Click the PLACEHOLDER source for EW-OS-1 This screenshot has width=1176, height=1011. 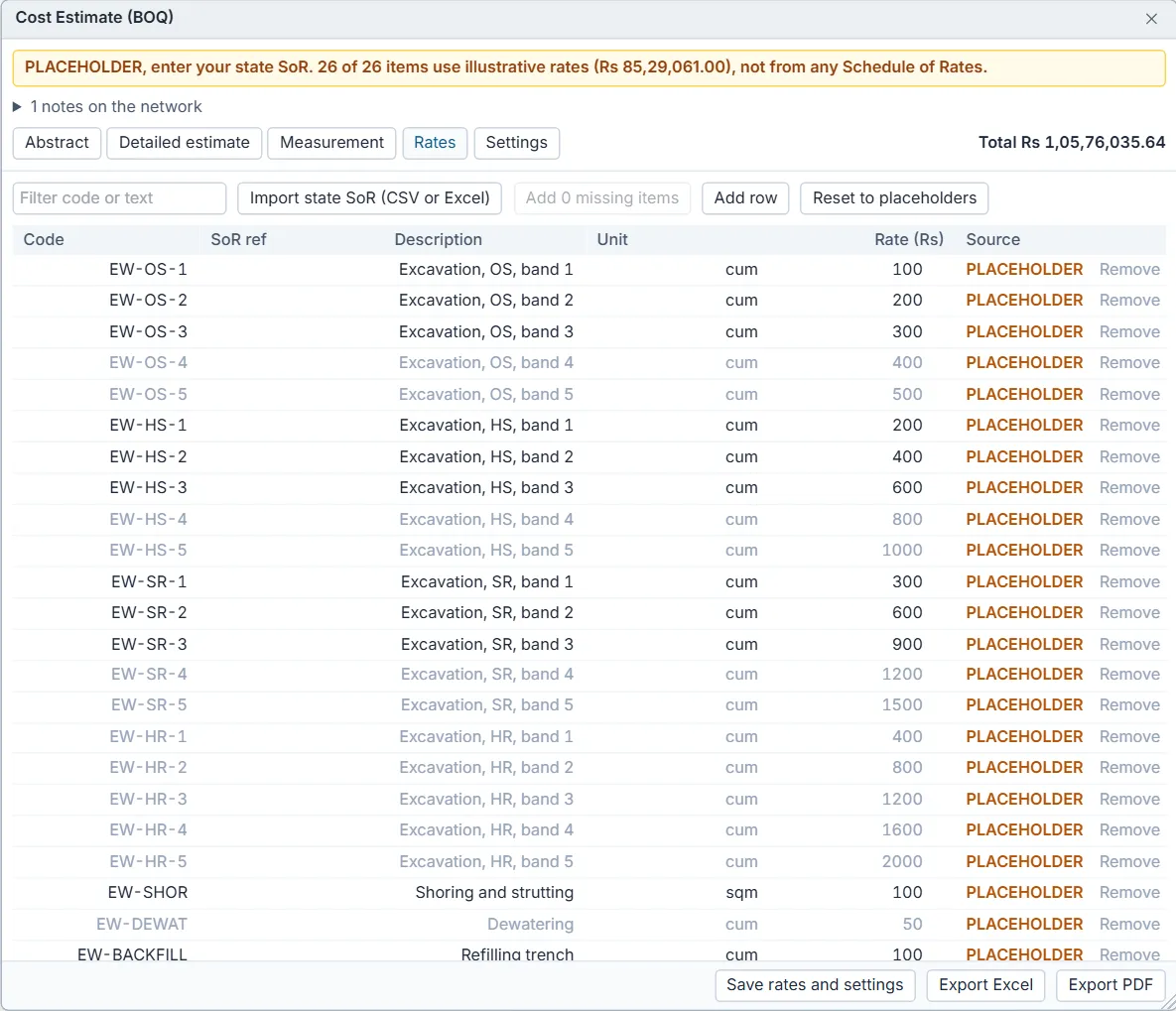click(x=1024, y=269)
